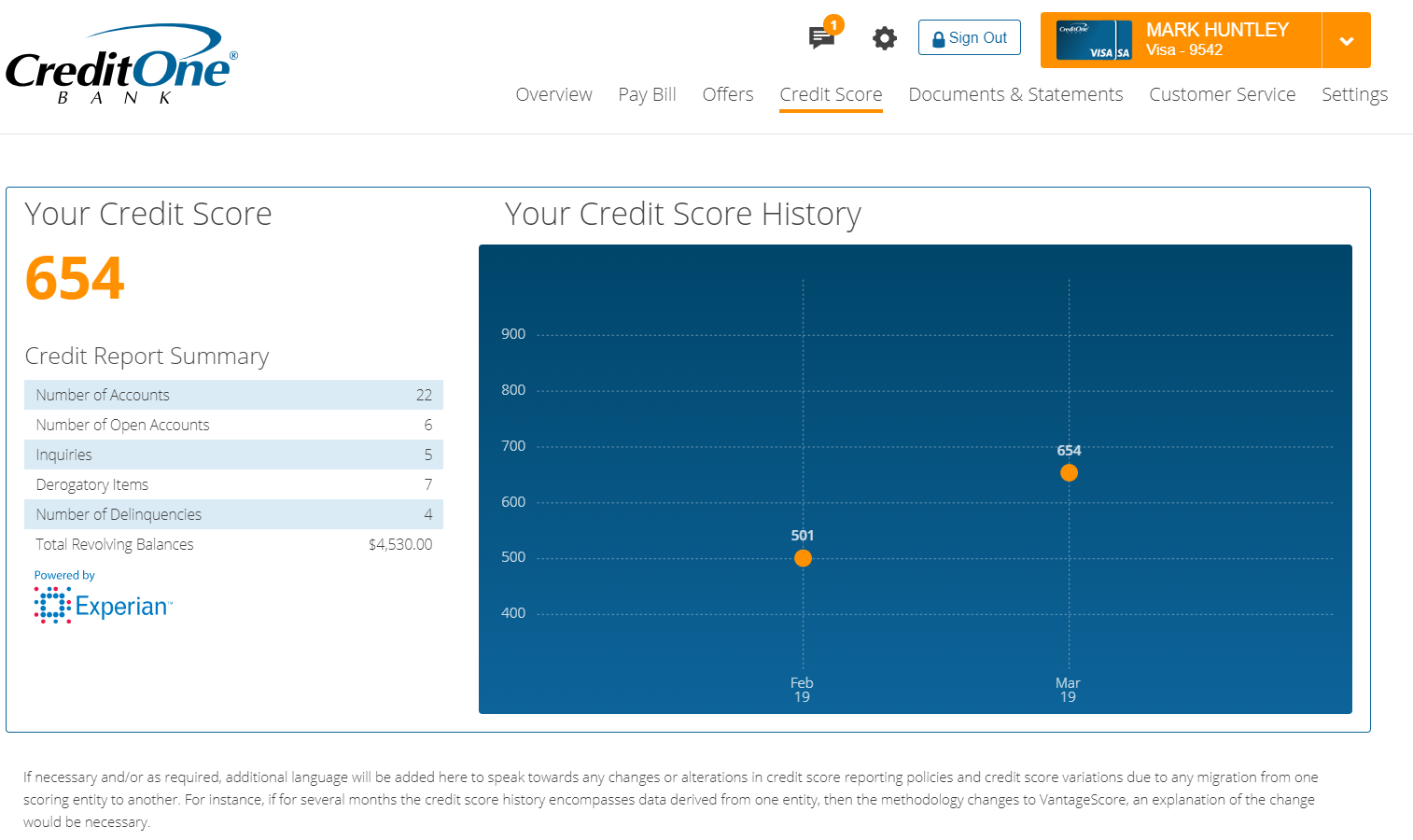Select the Credit Score tab
This screenshot has width=1413, height=840.
(831, 94)
